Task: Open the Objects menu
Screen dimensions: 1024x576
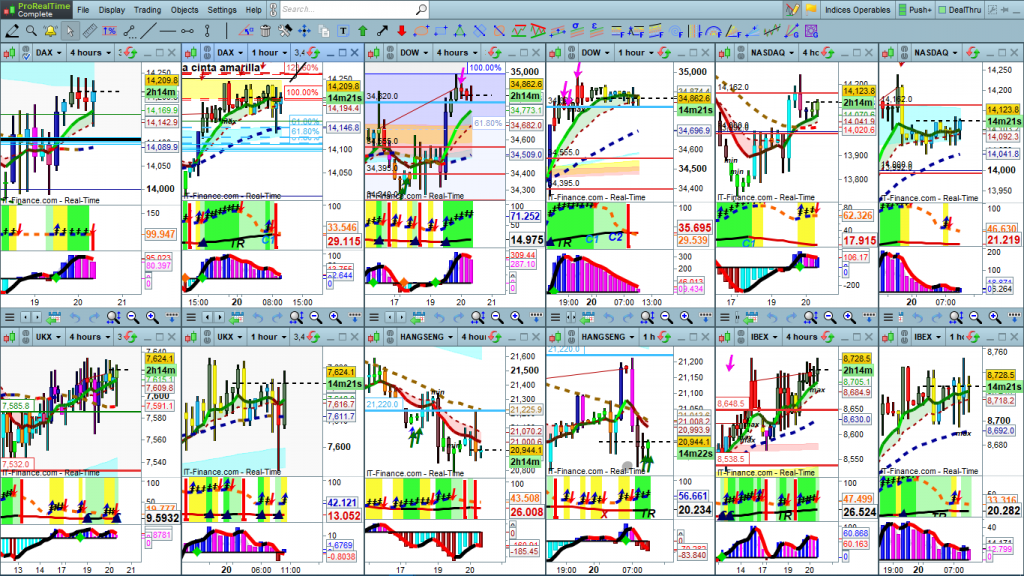Action: 185,9
